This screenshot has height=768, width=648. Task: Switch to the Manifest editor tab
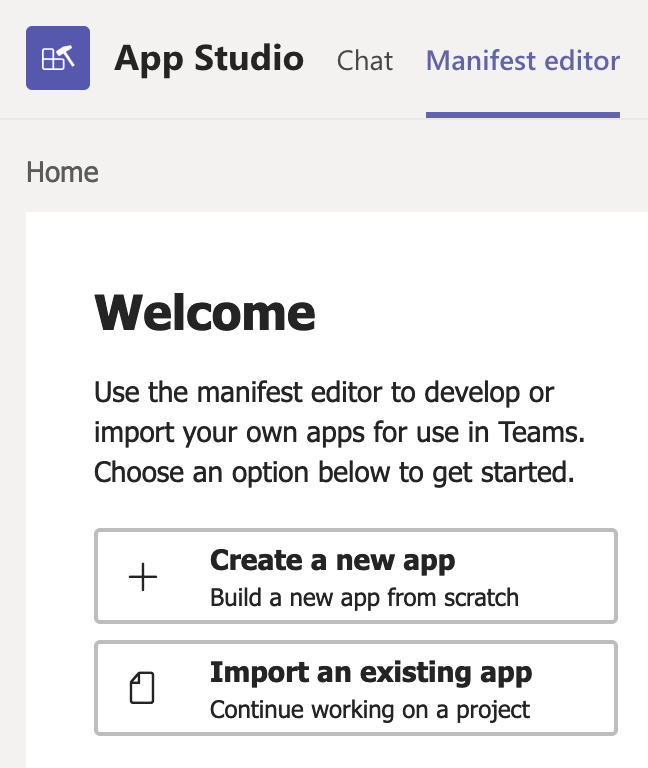click(x=523, y=61)
